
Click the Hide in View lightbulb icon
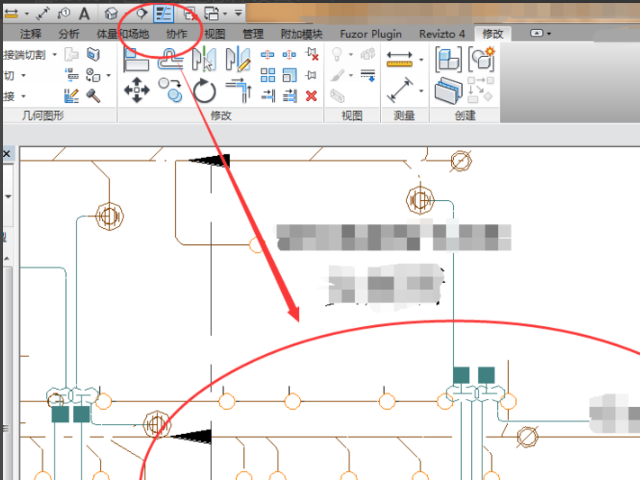coord(337,54)
